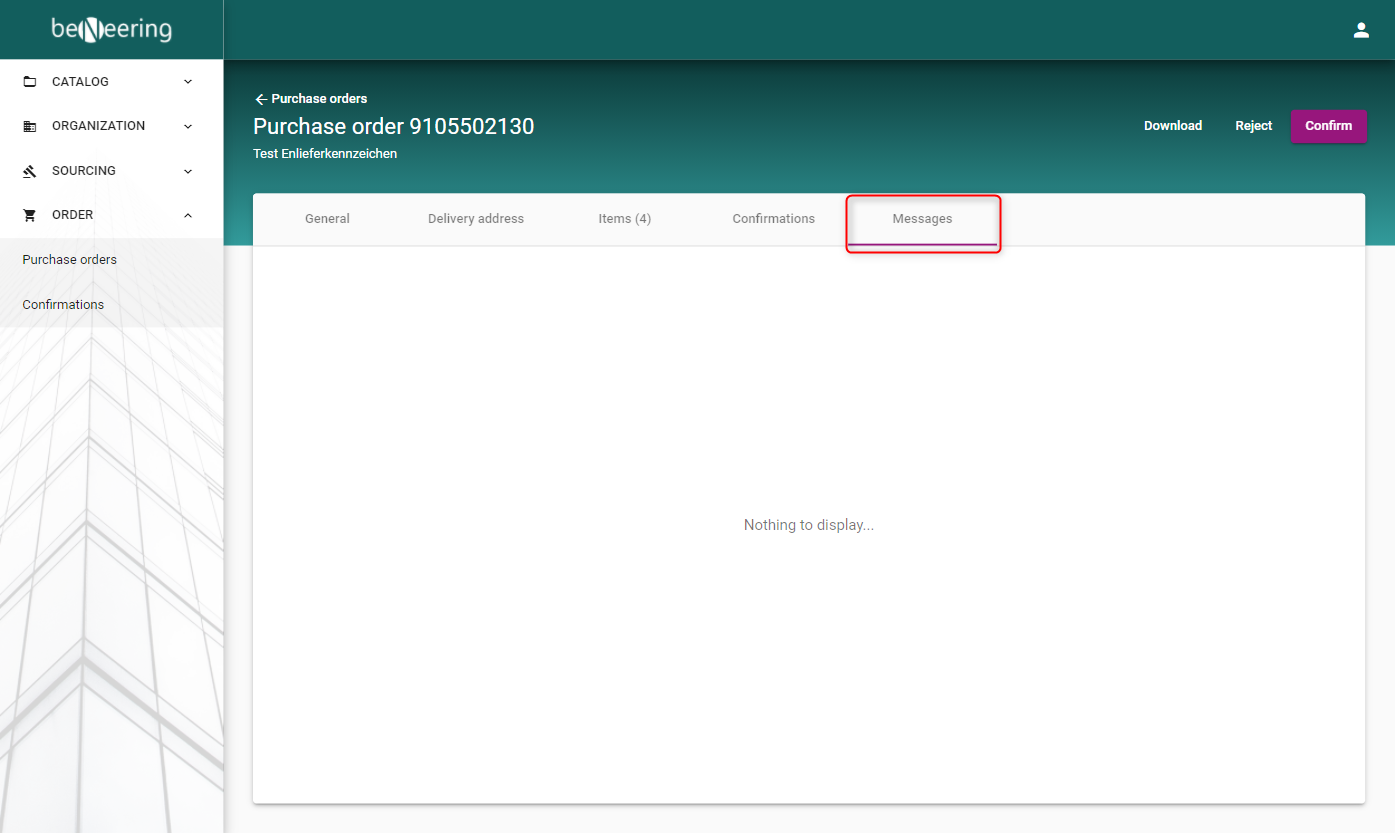Click the Catalog folder icon
The image size is (1395, 833).
(30, 82)
